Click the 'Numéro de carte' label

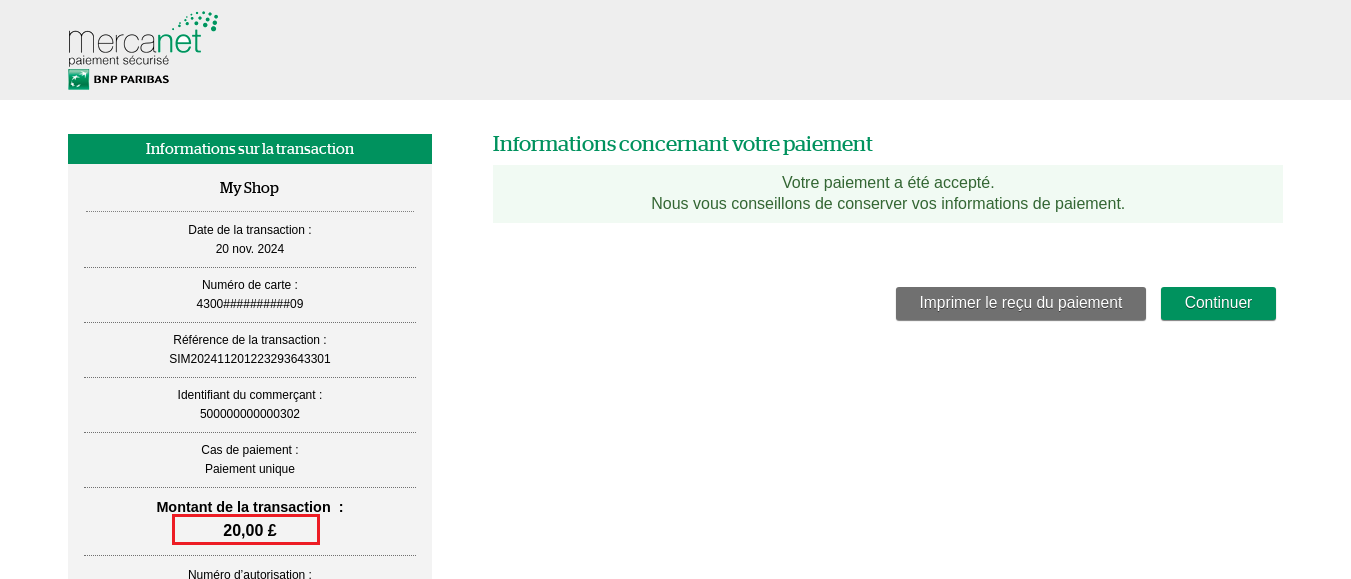249,285
